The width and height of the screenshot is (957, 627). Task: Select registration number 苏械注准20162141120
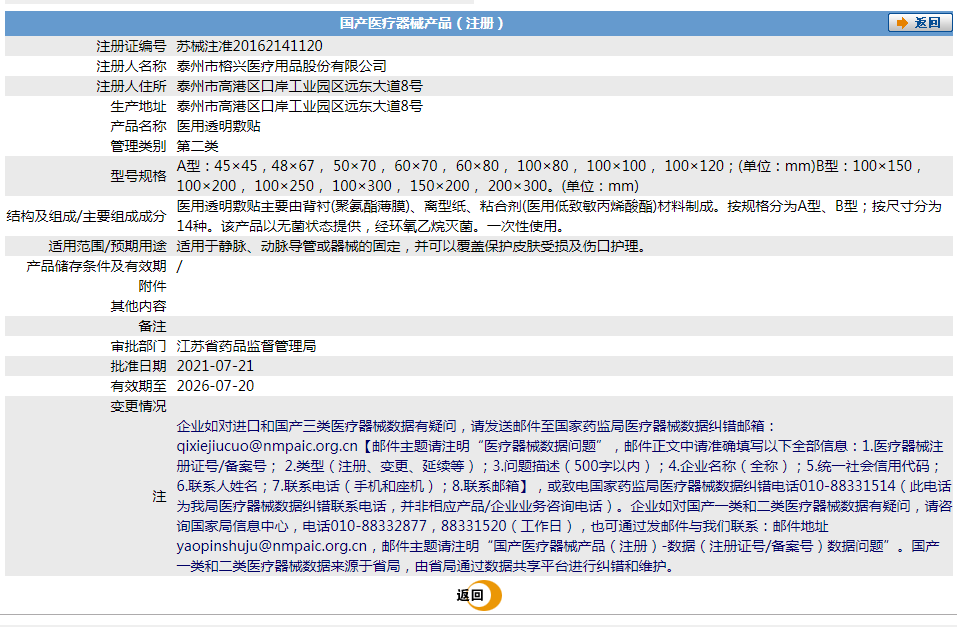point(249,46)
